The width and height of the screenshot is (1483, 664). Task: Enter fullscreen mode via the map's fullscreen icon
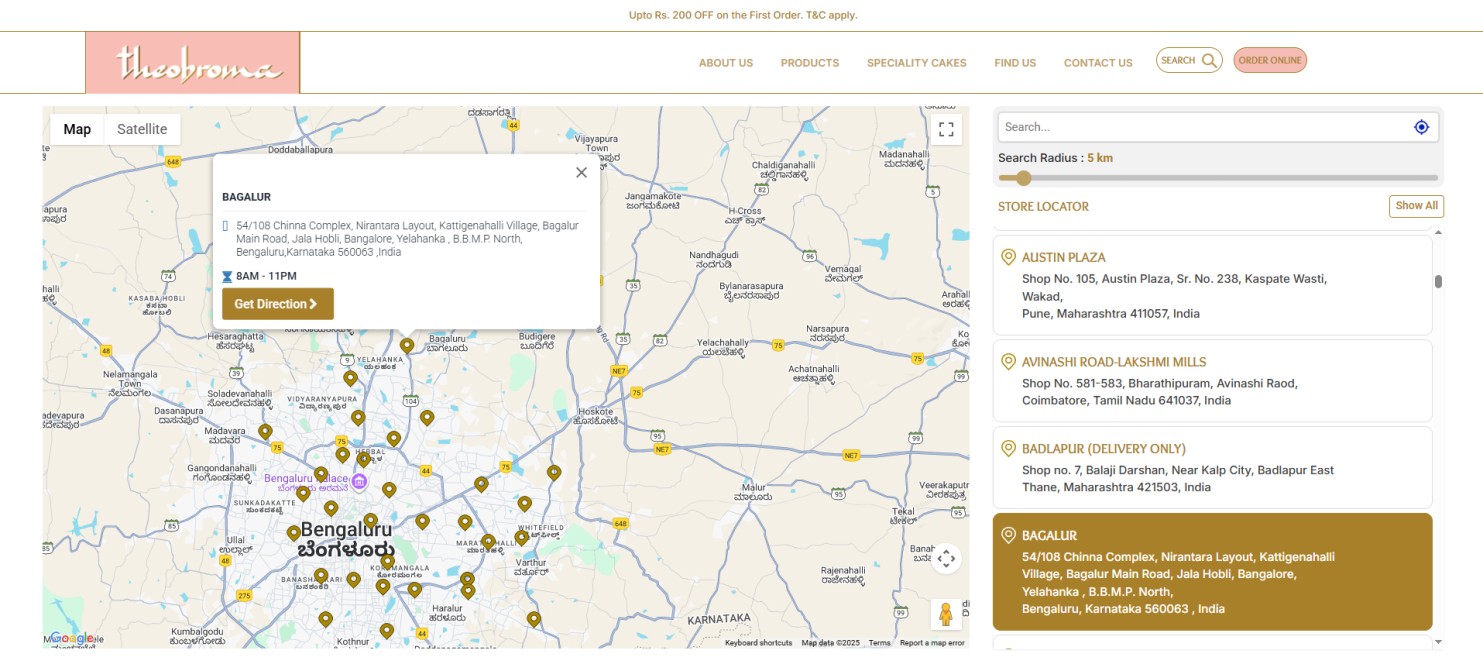pos(946,128)
